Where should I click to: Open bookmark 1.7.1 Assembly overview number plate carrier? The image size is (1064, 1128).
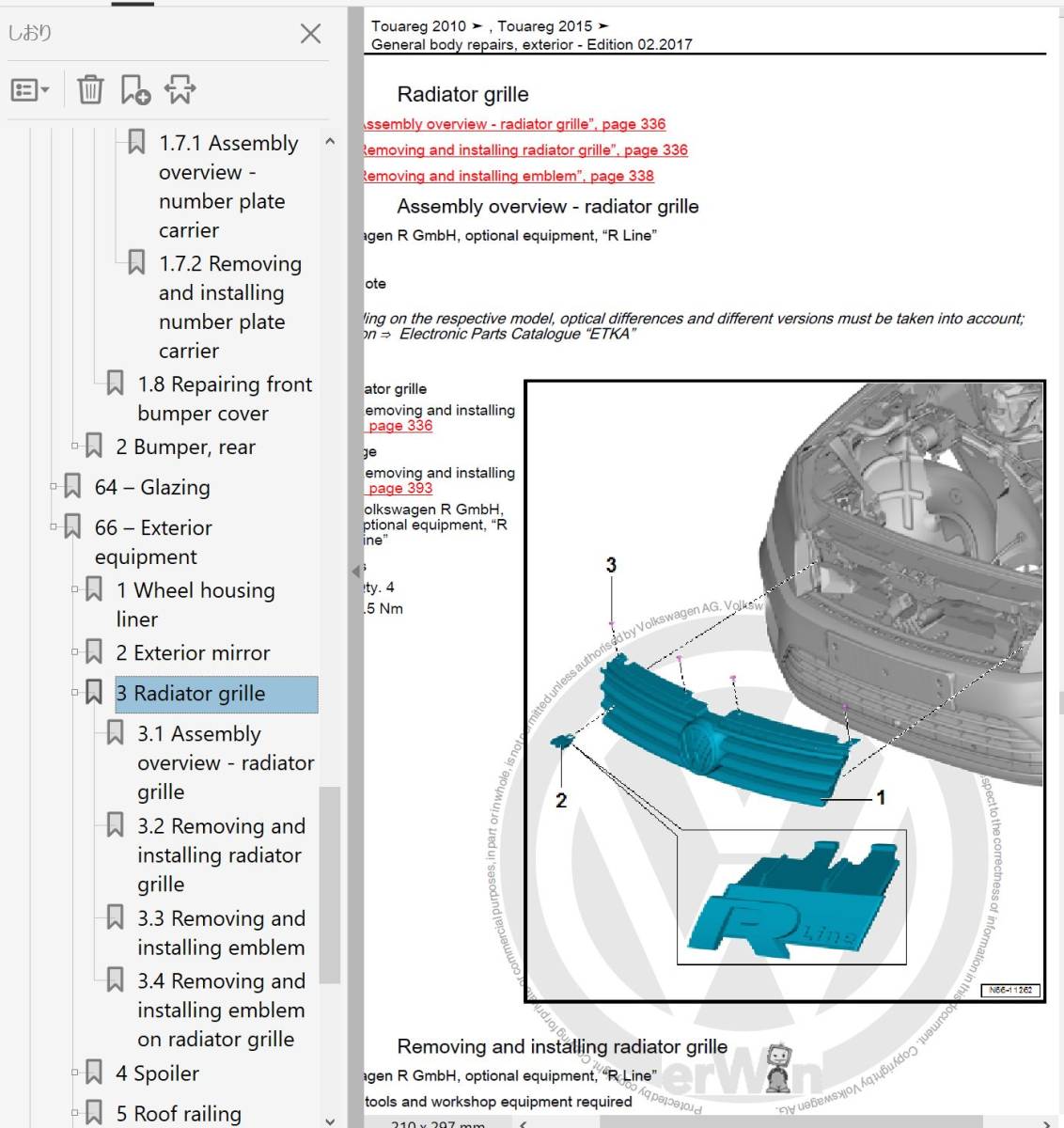(228, 186)
